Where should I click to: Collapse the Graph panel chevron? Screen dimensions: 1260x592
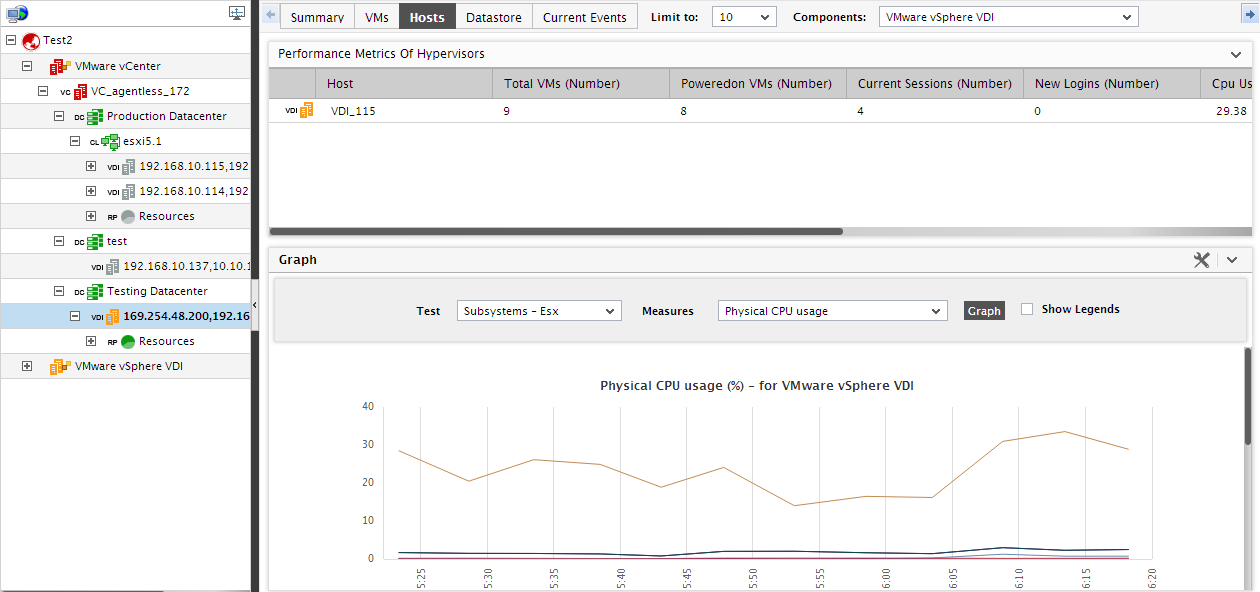tap(1232, 259)
